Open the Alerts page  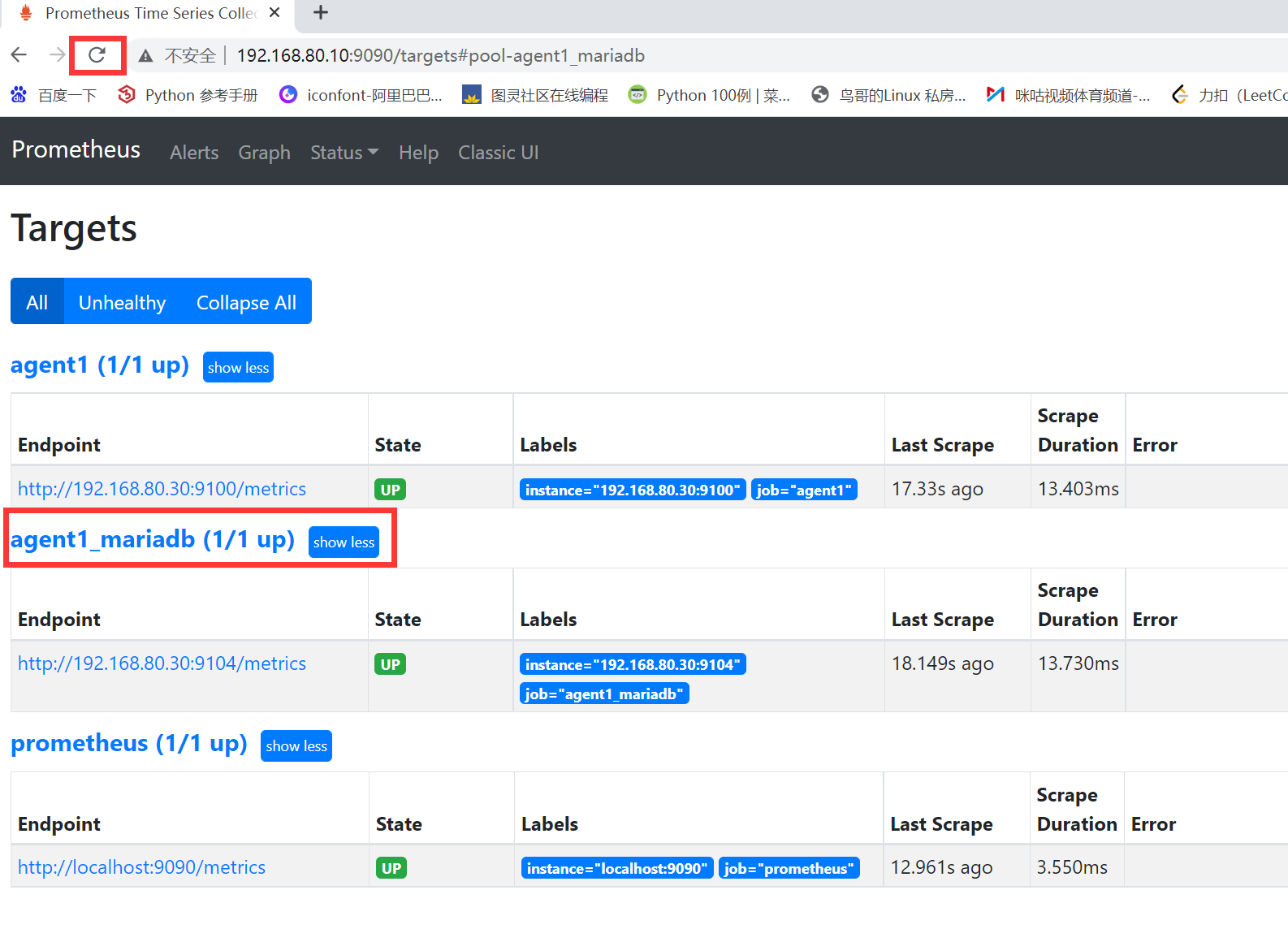coord(194,153)
